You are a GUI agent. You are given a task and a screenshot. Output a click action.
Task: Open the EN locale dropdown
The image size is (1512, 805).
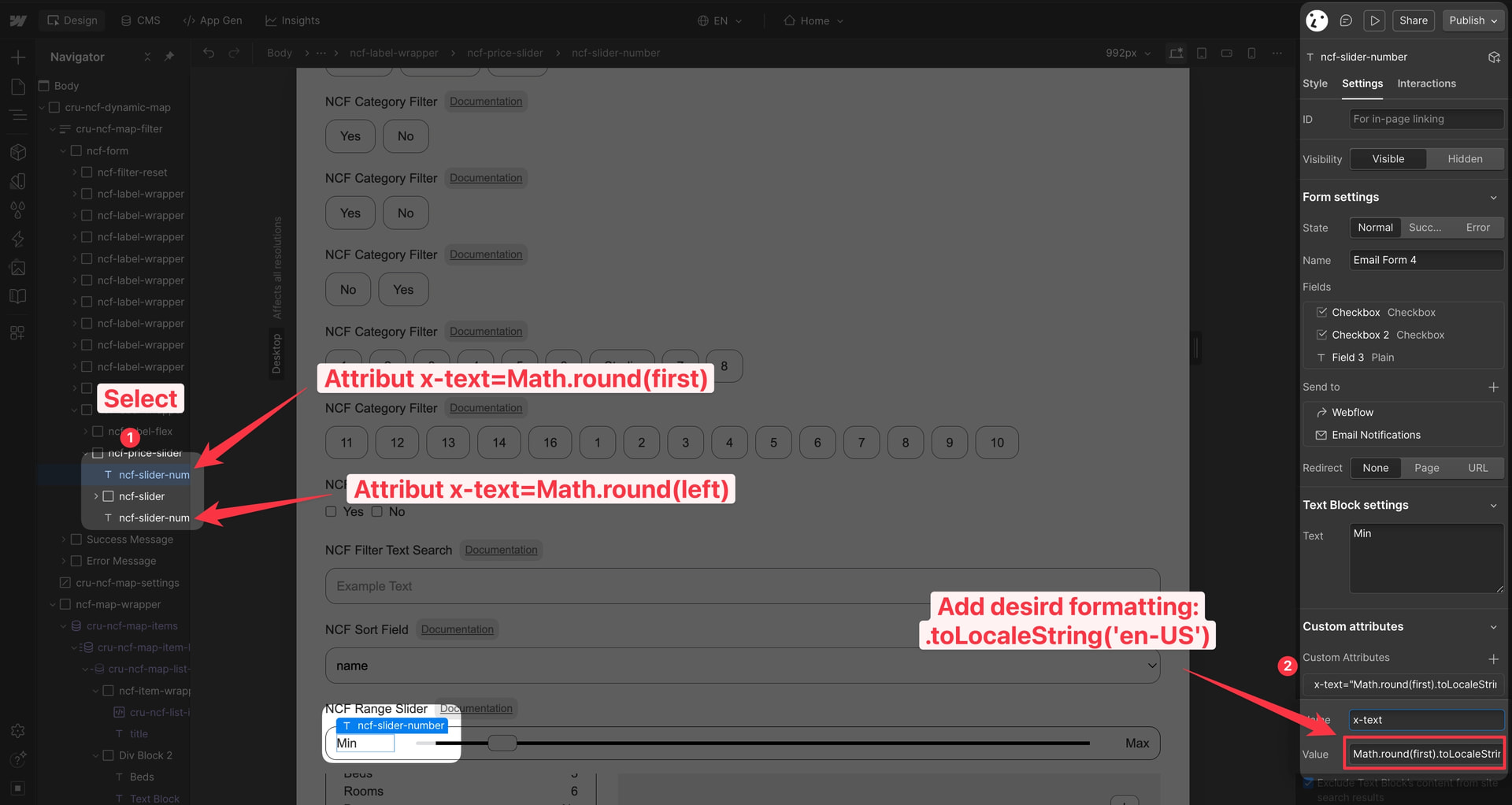coord(720,20)
